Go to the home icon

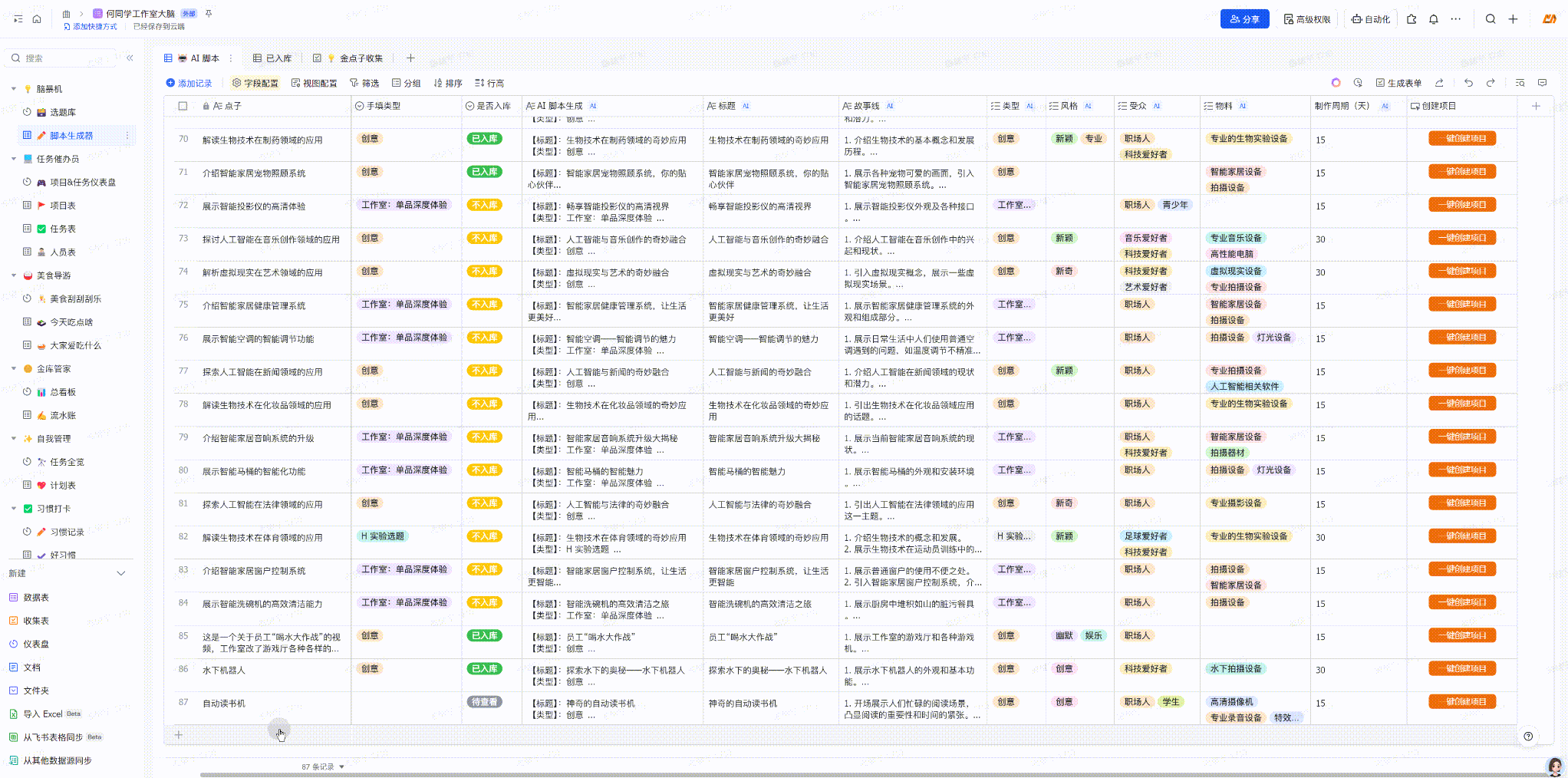tap(37, 18)
